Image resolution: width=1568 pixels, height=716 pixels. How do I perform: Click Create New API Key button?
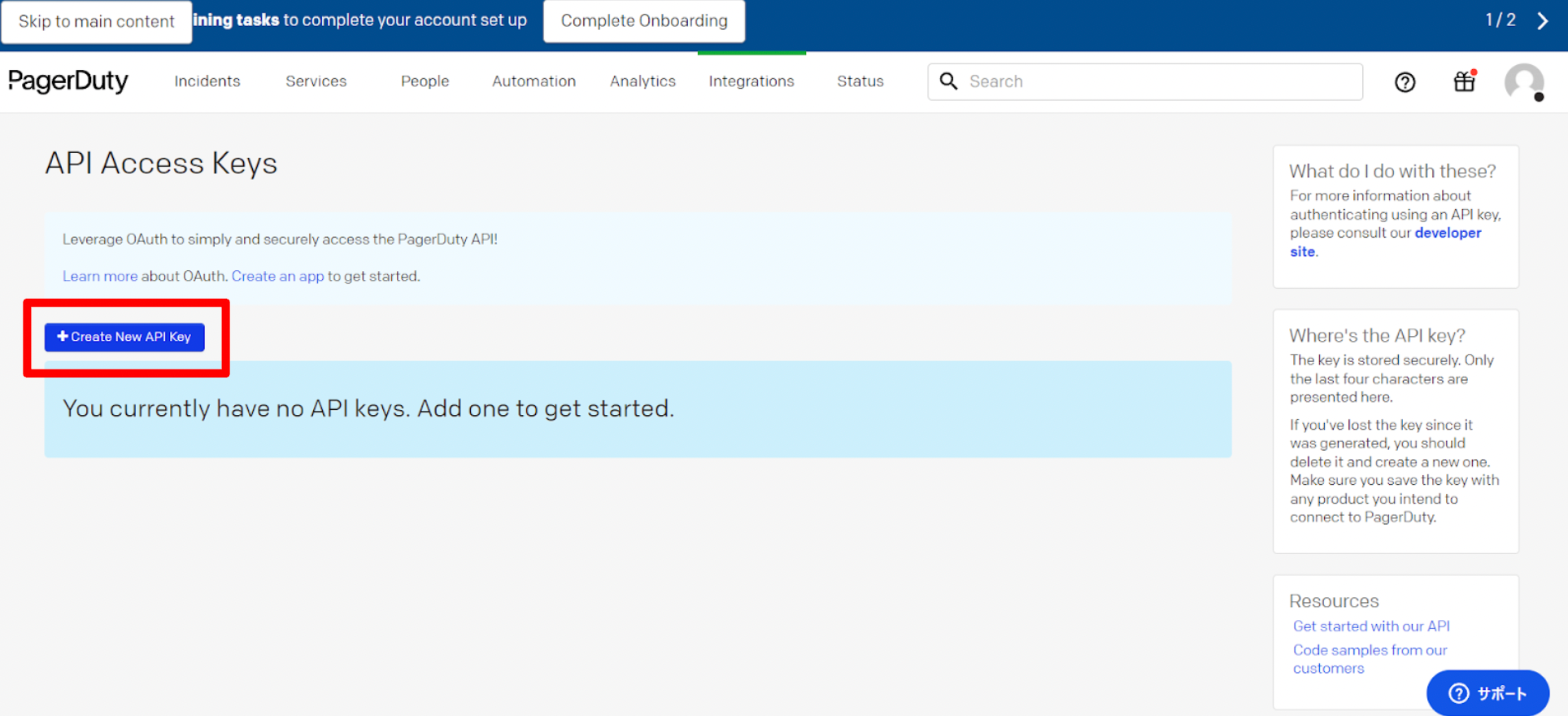pyautogui.click(x=124, y=337)
